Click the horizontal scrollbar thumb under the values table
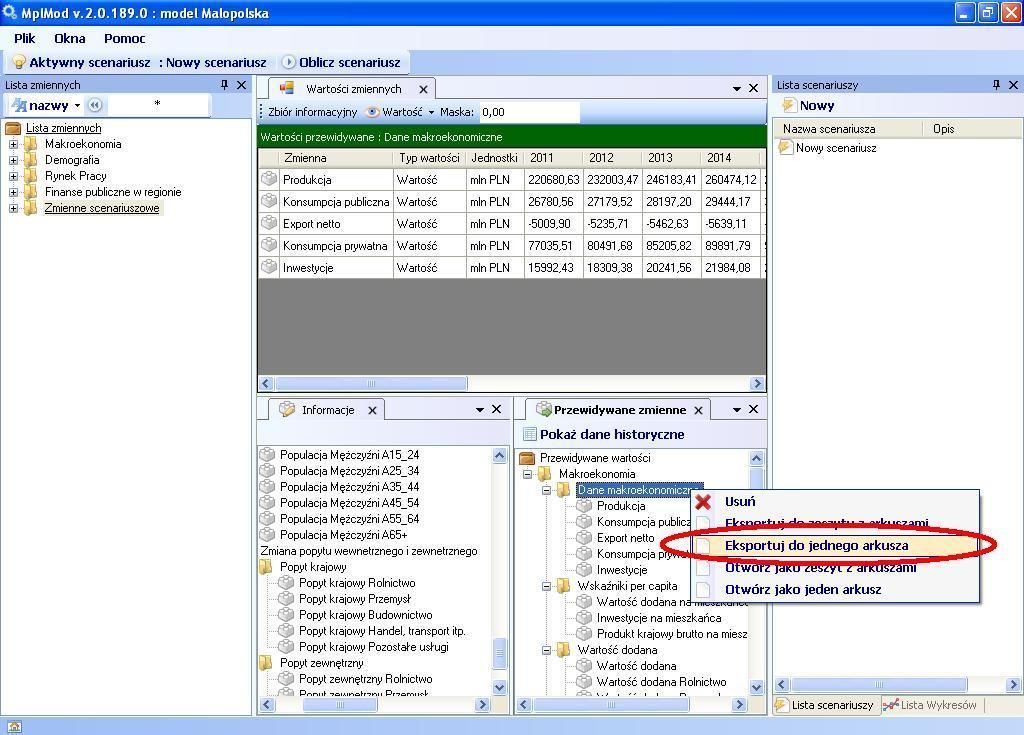1024x735 pixels. [x=371, y=384]
